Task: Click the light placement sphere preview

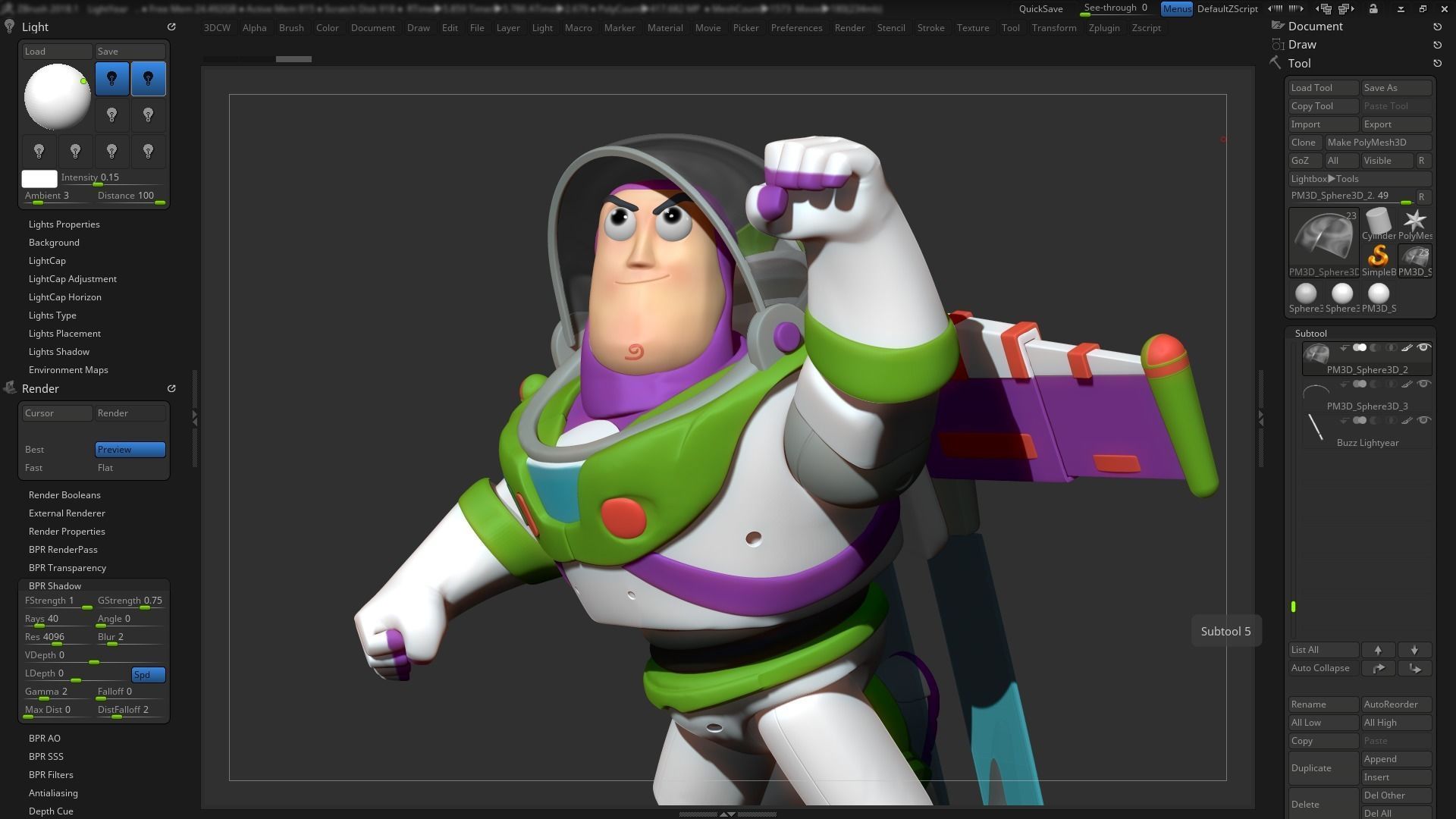Action: (58, 96)
